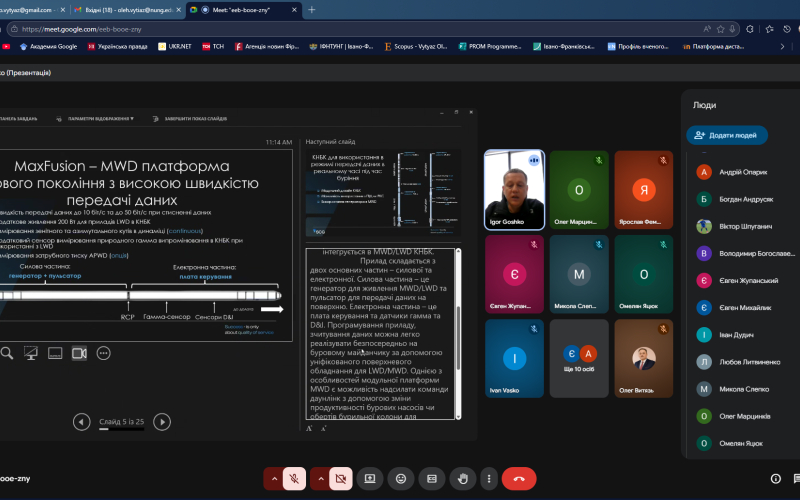Screen dimensions: 800x500
Task: Go to previous slide arrow
Action: coord(82,422)
